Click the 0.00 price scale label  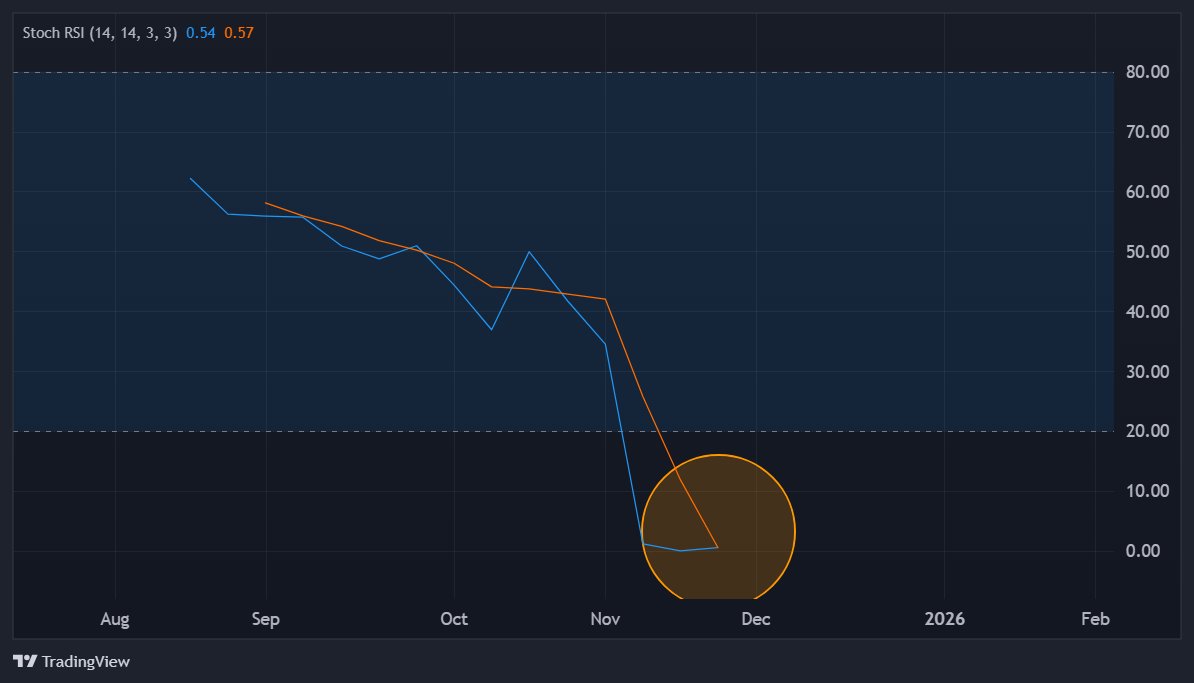point(1142,551)
